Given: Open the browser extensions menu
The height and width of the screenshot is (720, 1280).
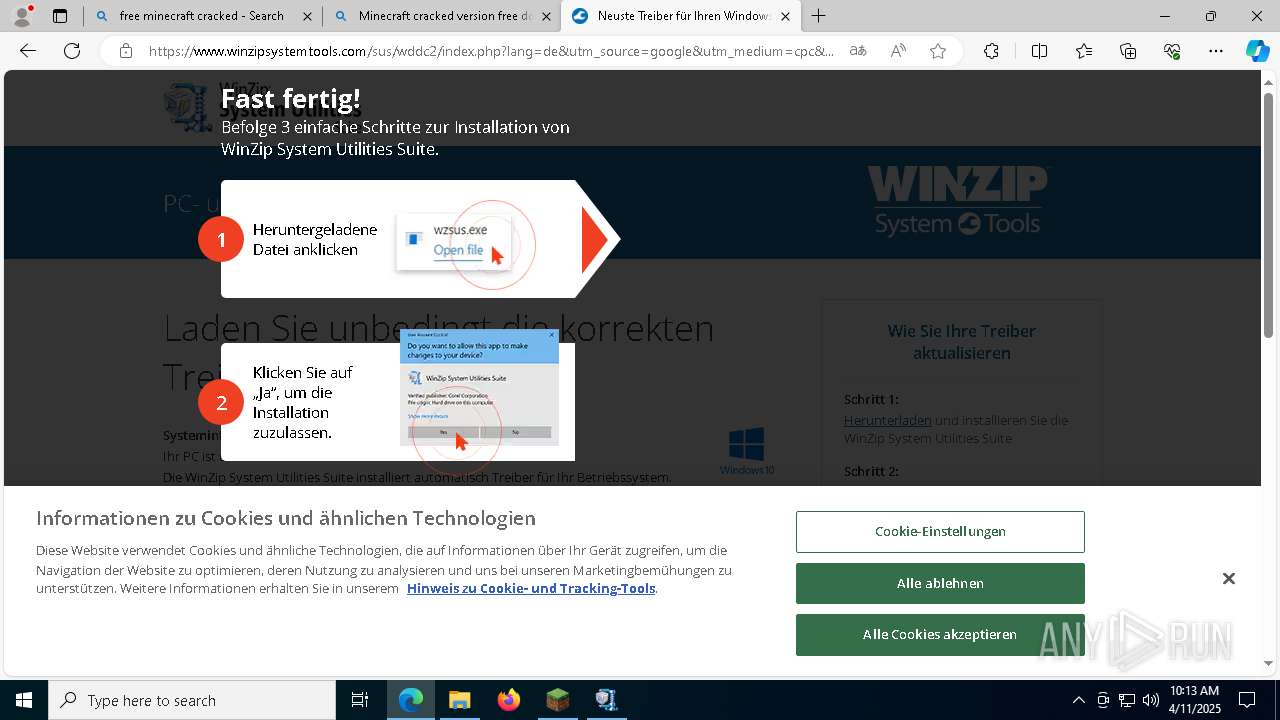Looking at the screenshot, I should (x=991, y=51).
